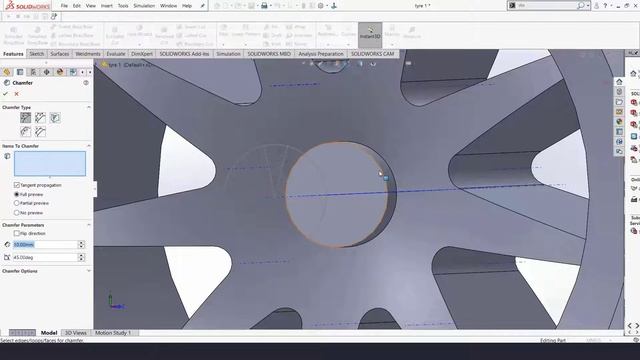The image size is (640, 360).
Task: Click the command search box
Action: tap(546, 6)
